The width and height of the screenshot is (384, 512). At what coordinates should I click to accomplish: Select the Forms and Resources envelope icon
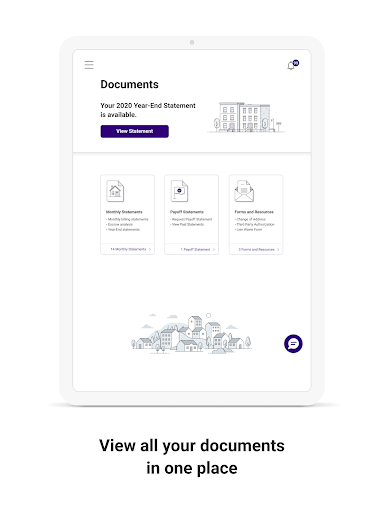(244, 191)
